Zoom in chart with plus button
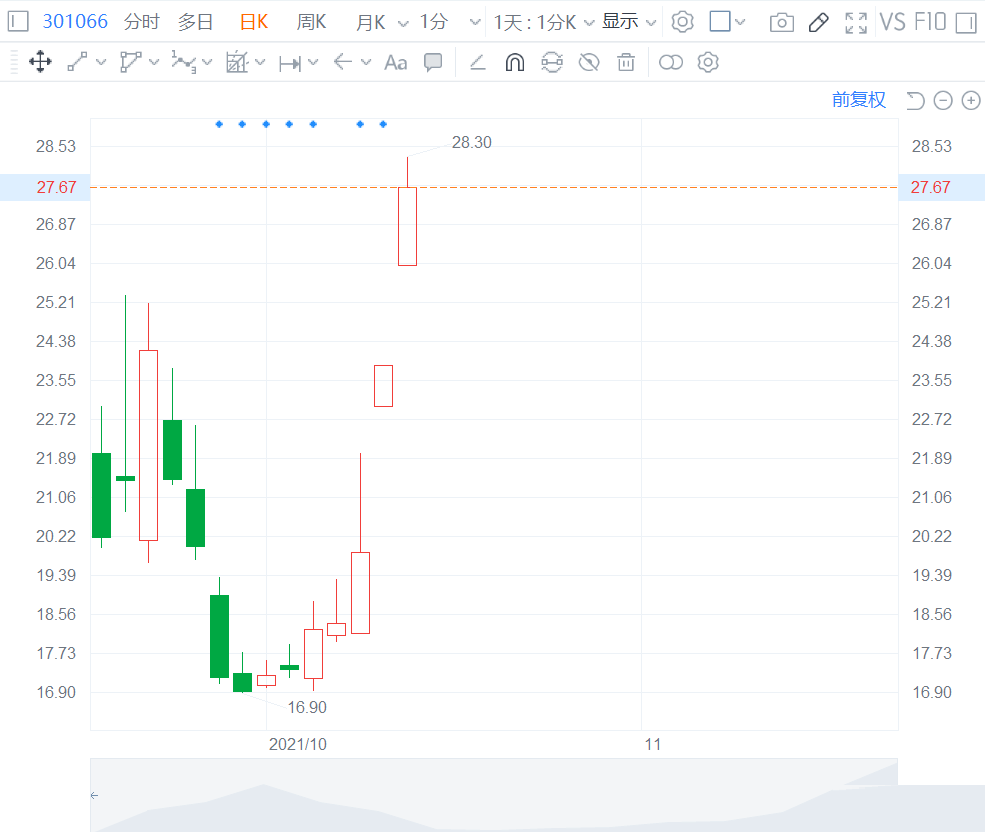The height and width of the screenshot is (832, 985). pyautogui.click(x=970, y=100)
